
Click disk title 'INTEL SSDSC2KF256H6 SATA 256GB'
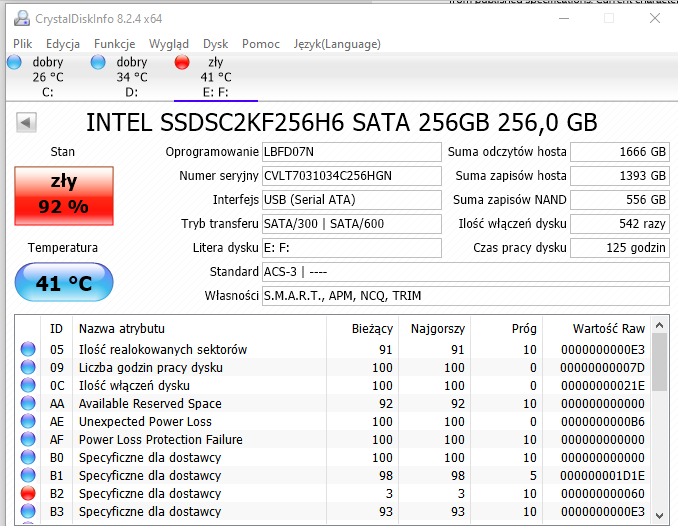288,122
